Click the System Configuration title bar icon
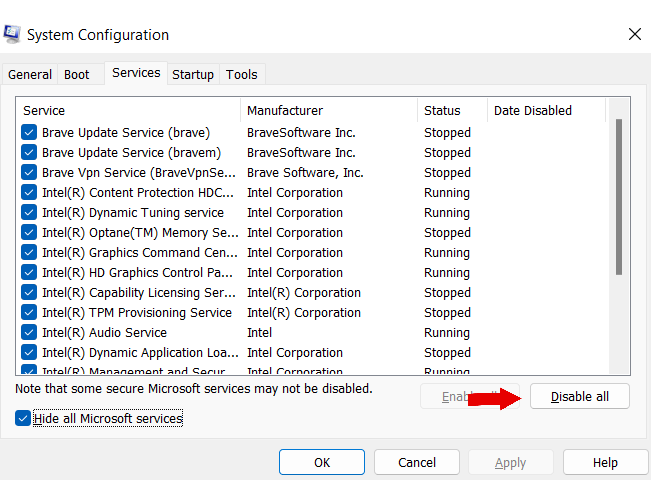This screenshot has height=500, width=651. [x=13, y=34]
